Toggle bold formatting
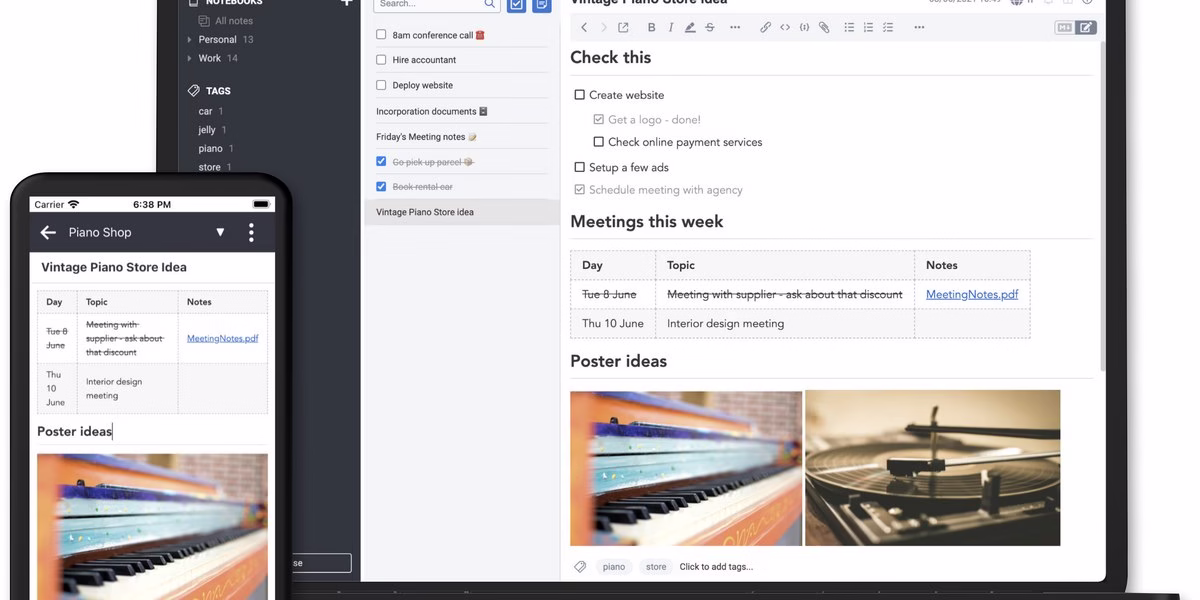The height and width of the screenshot is (600, 1200). pyautogui.click(x=652, y=27)
